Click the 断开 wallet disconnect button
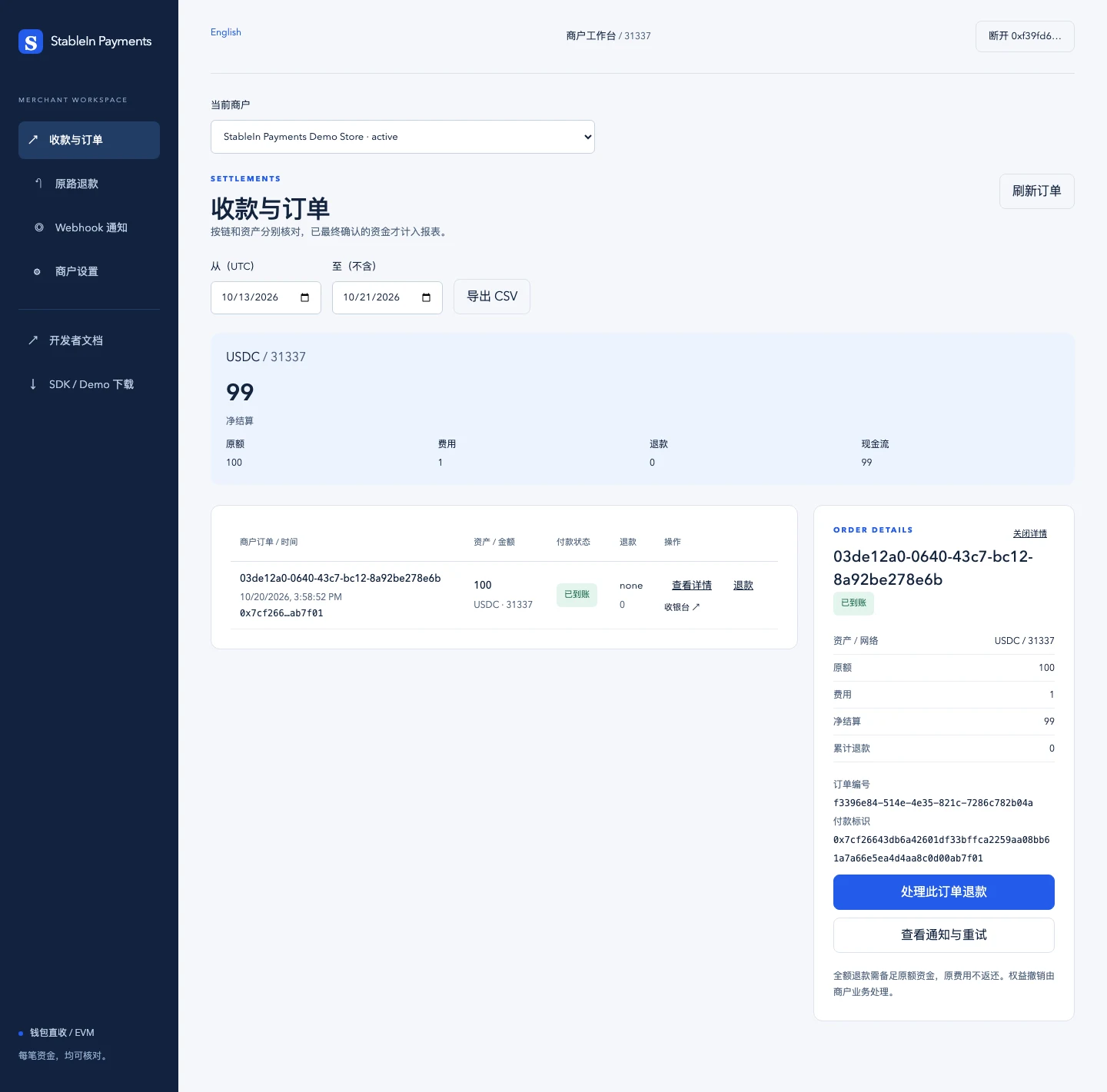The height and width of the screenshot is (1092, 1107). coord(1025,36)
